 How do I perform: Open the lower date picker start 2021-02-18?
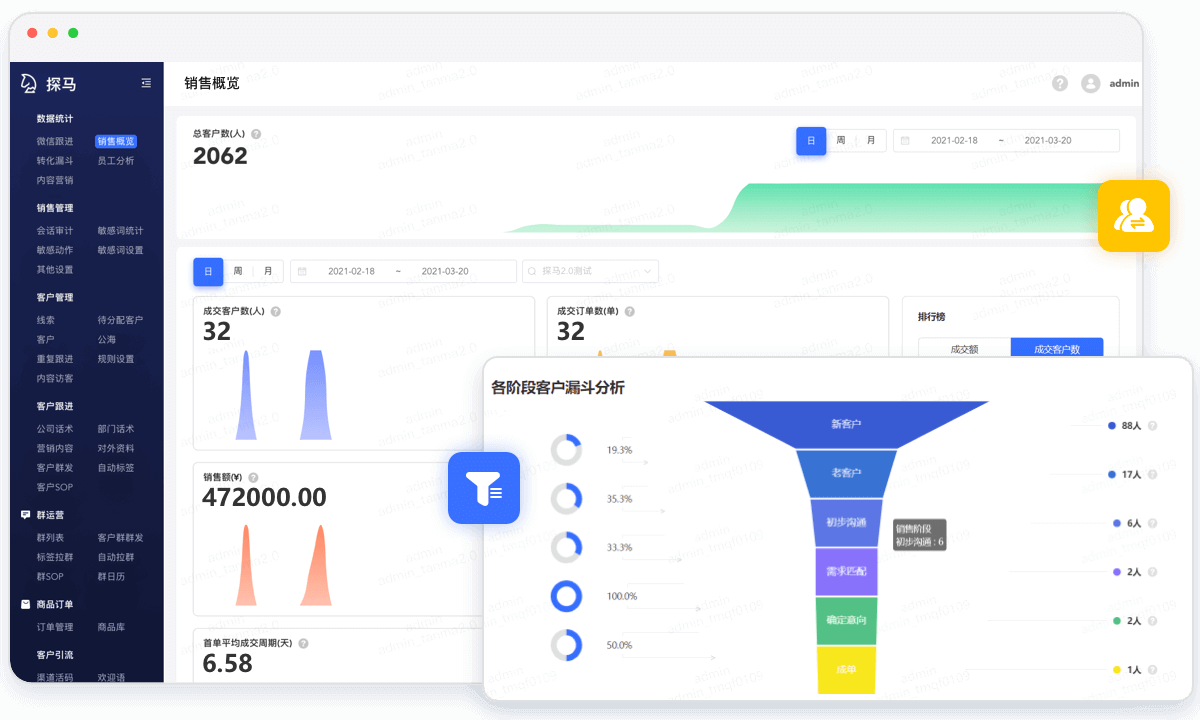(351, 271)
